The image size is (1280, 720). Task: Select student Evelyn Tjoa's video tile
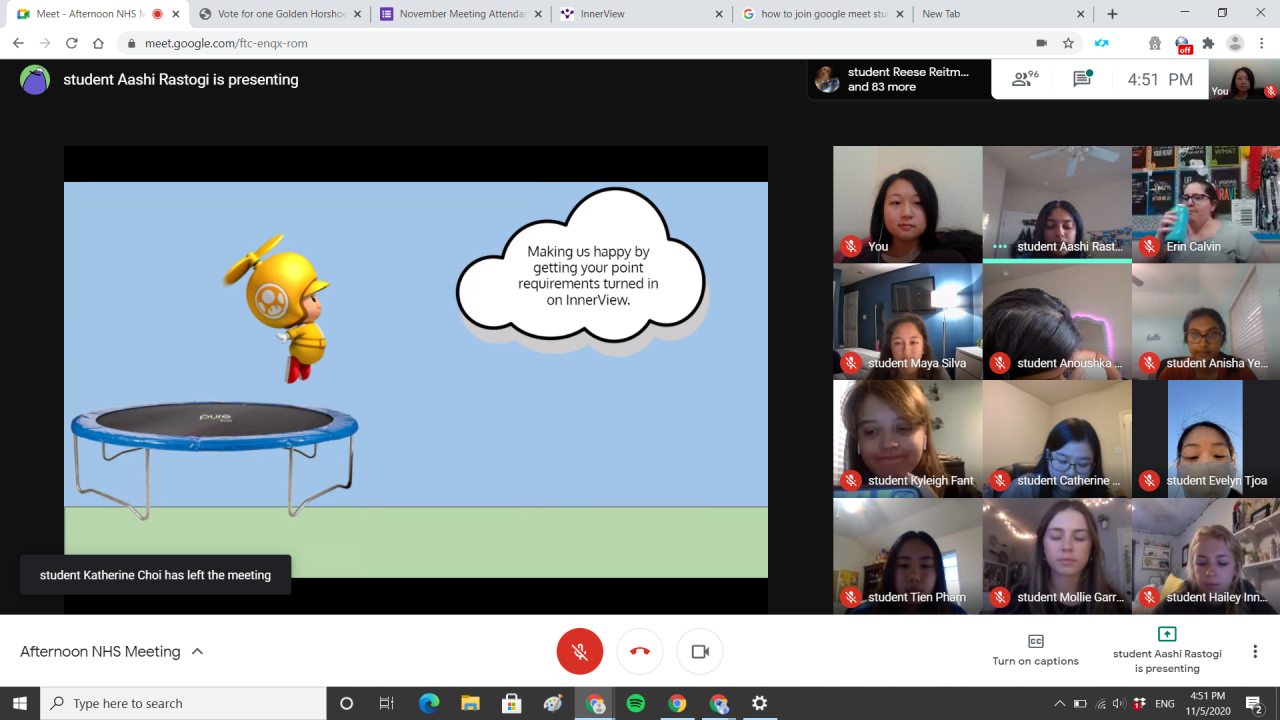point(1206,439)
